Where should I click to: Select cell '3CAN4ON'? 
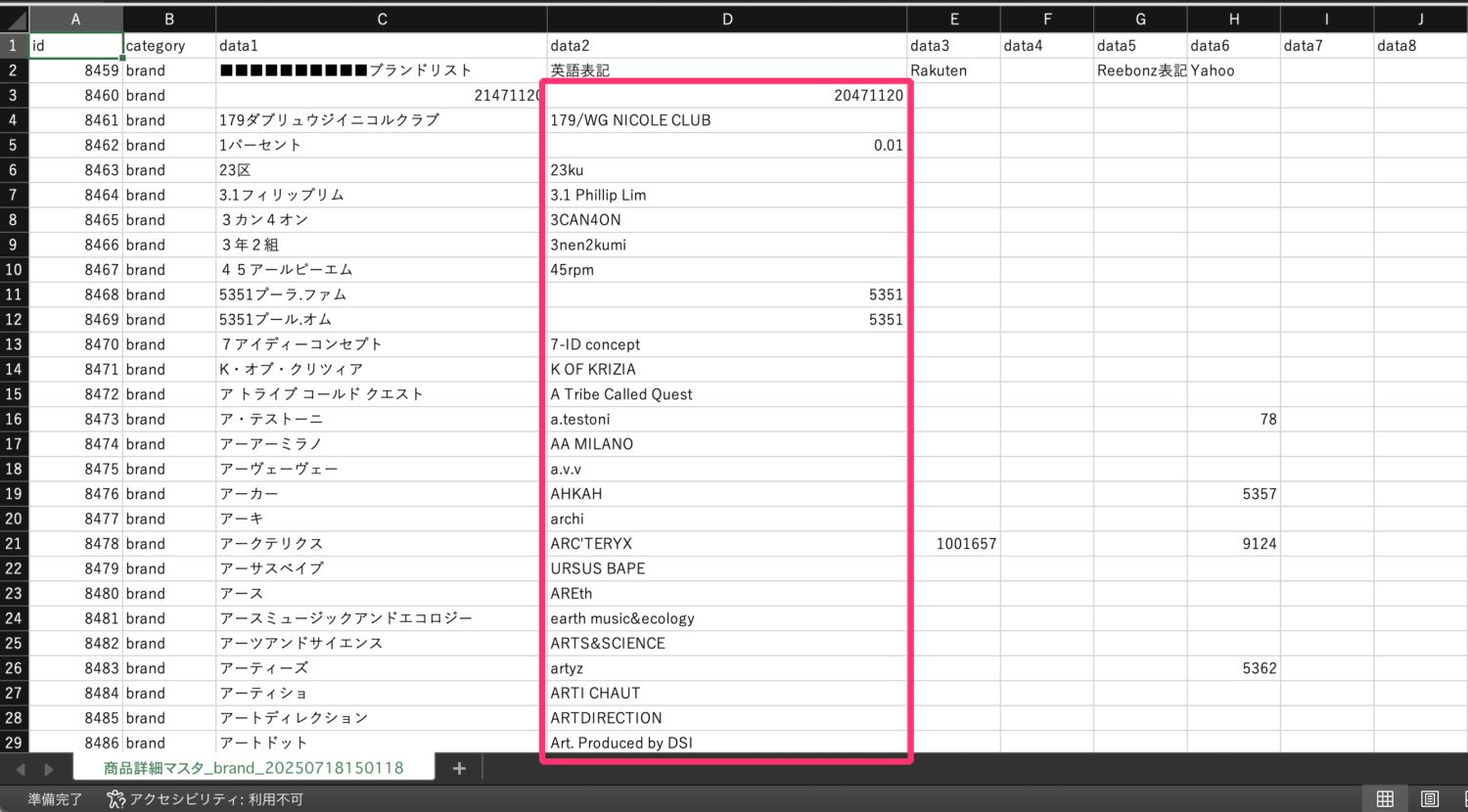(727, 220)
